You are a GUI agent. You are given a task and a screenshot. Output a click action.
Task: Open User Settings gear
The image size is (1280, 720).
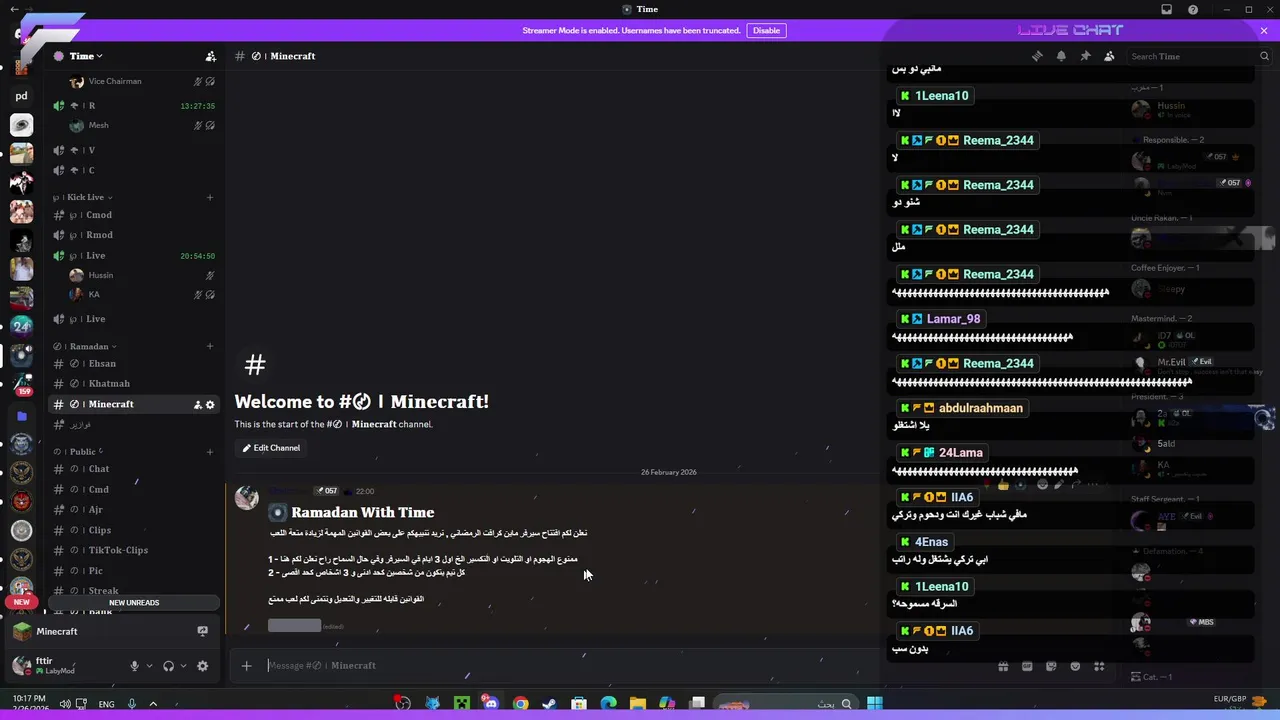(202, 666)
